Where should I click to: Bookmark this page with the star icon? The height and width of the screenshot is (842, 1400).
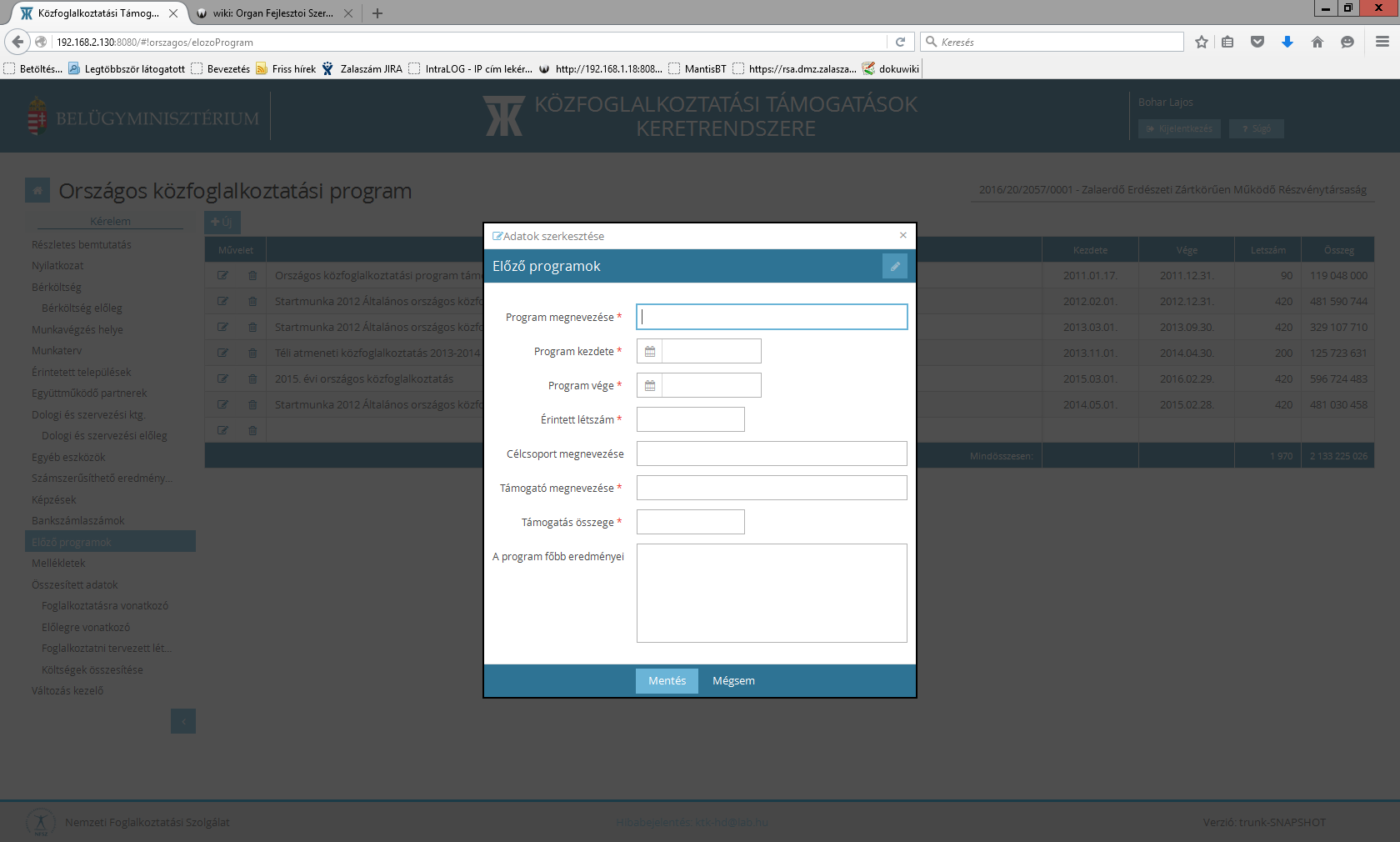[1201, 42]
